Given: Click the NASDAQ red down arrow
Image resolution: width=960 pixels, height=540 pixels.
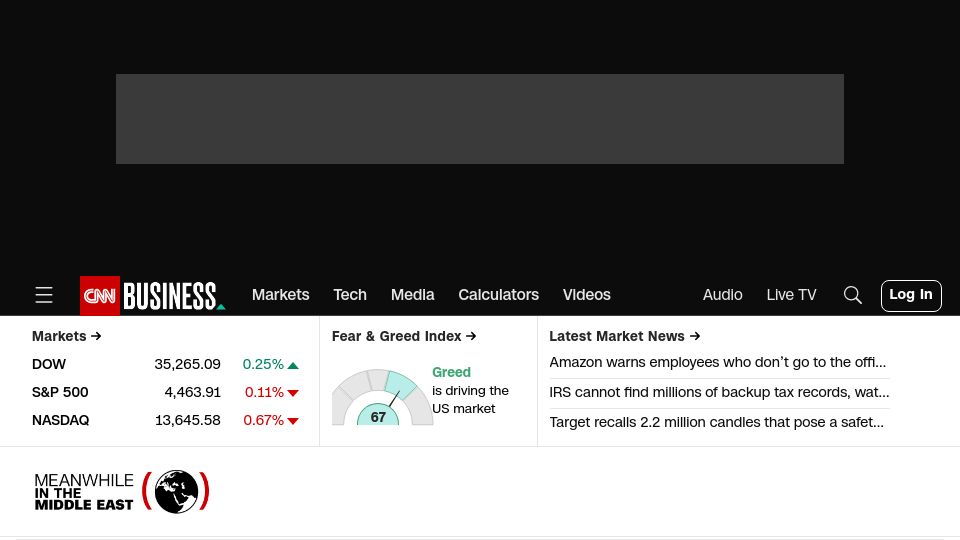Looking at the screenshot, I should [x=293, y=421].
